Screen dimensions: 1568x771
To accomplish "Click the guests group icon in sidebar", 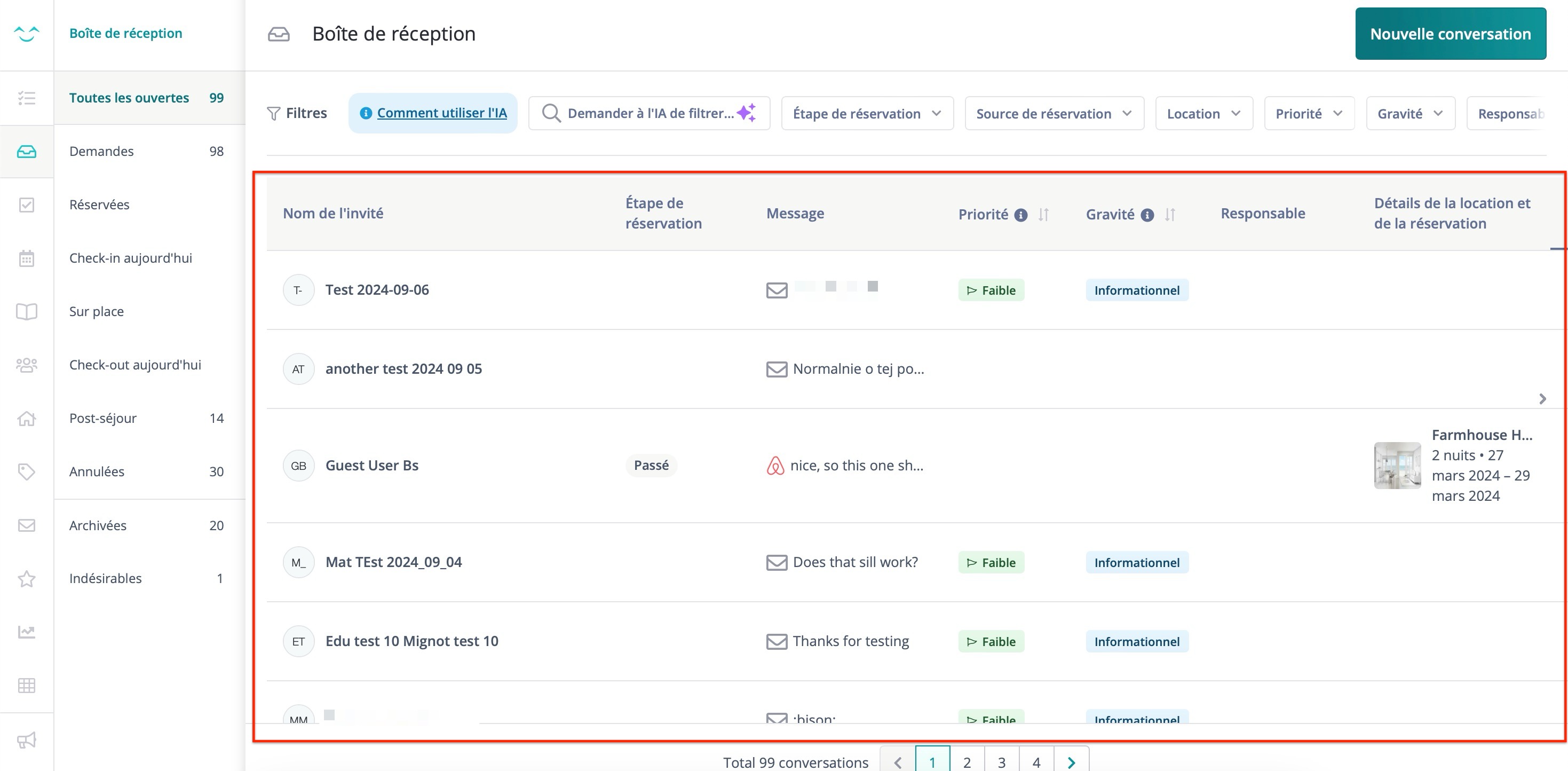I will click(26, 365).
